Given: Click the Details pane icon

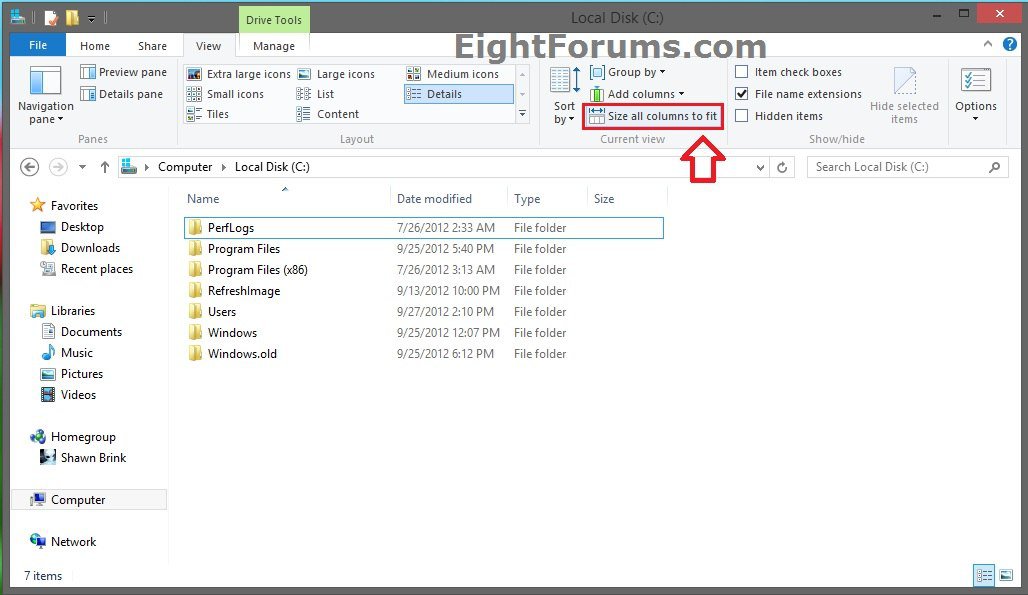Looking at the screenshot, I should pos(88,94).
